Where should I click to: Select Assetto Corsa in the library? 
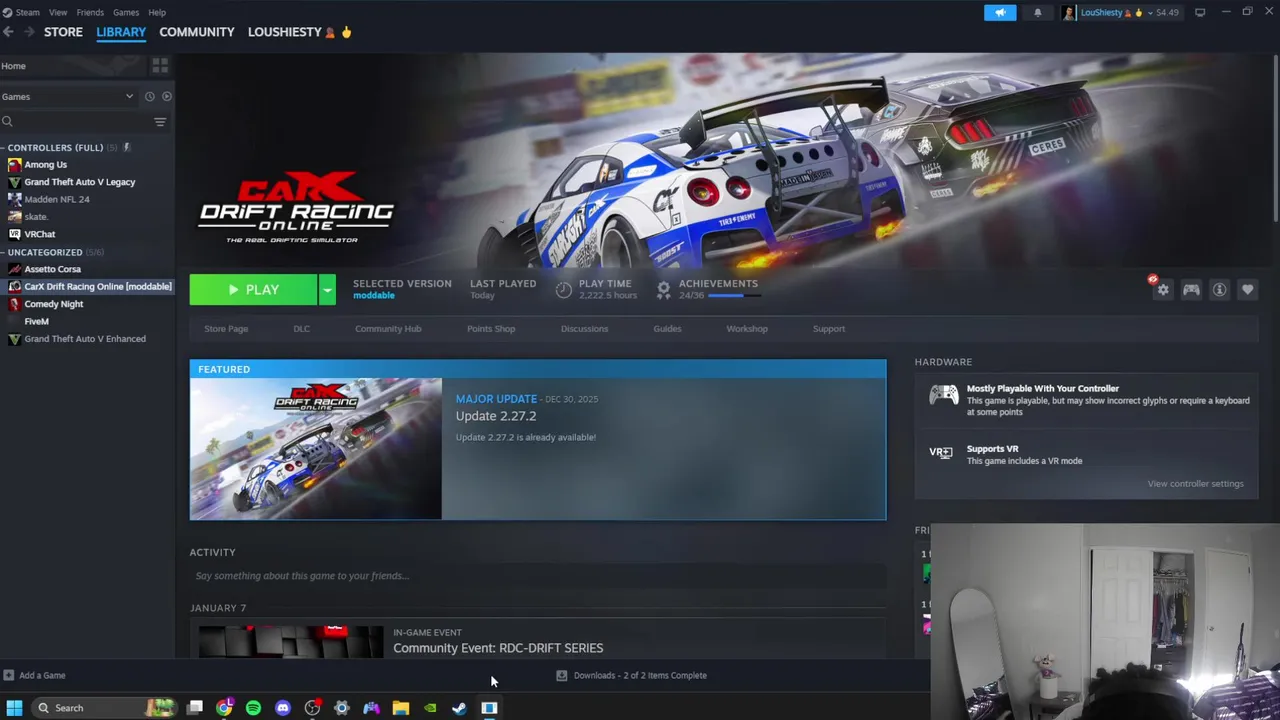point(53,269)
